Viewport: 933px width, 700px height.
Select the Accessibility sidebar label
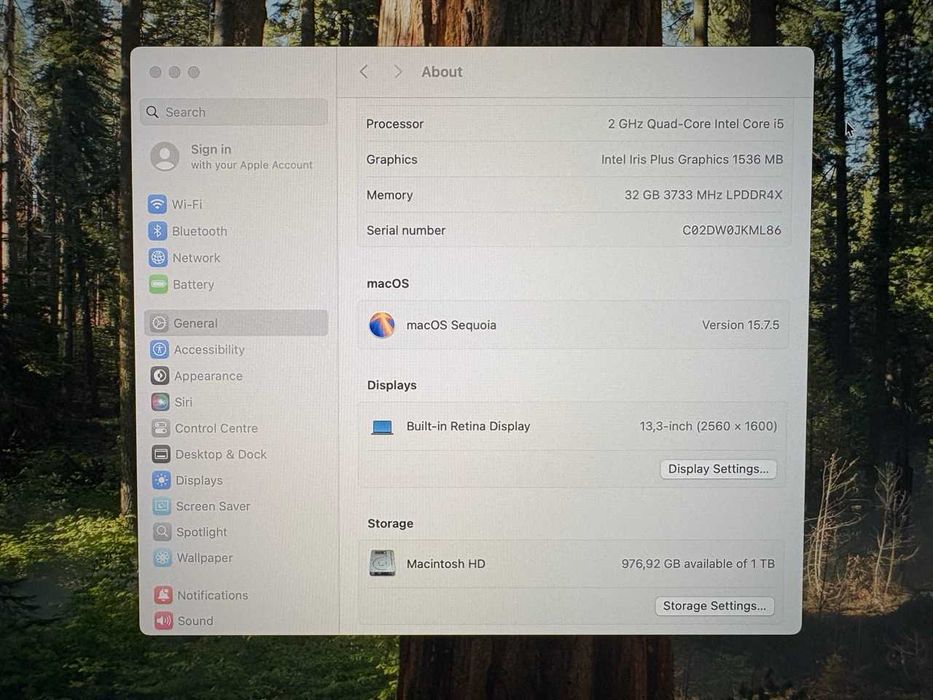[209, 349]
